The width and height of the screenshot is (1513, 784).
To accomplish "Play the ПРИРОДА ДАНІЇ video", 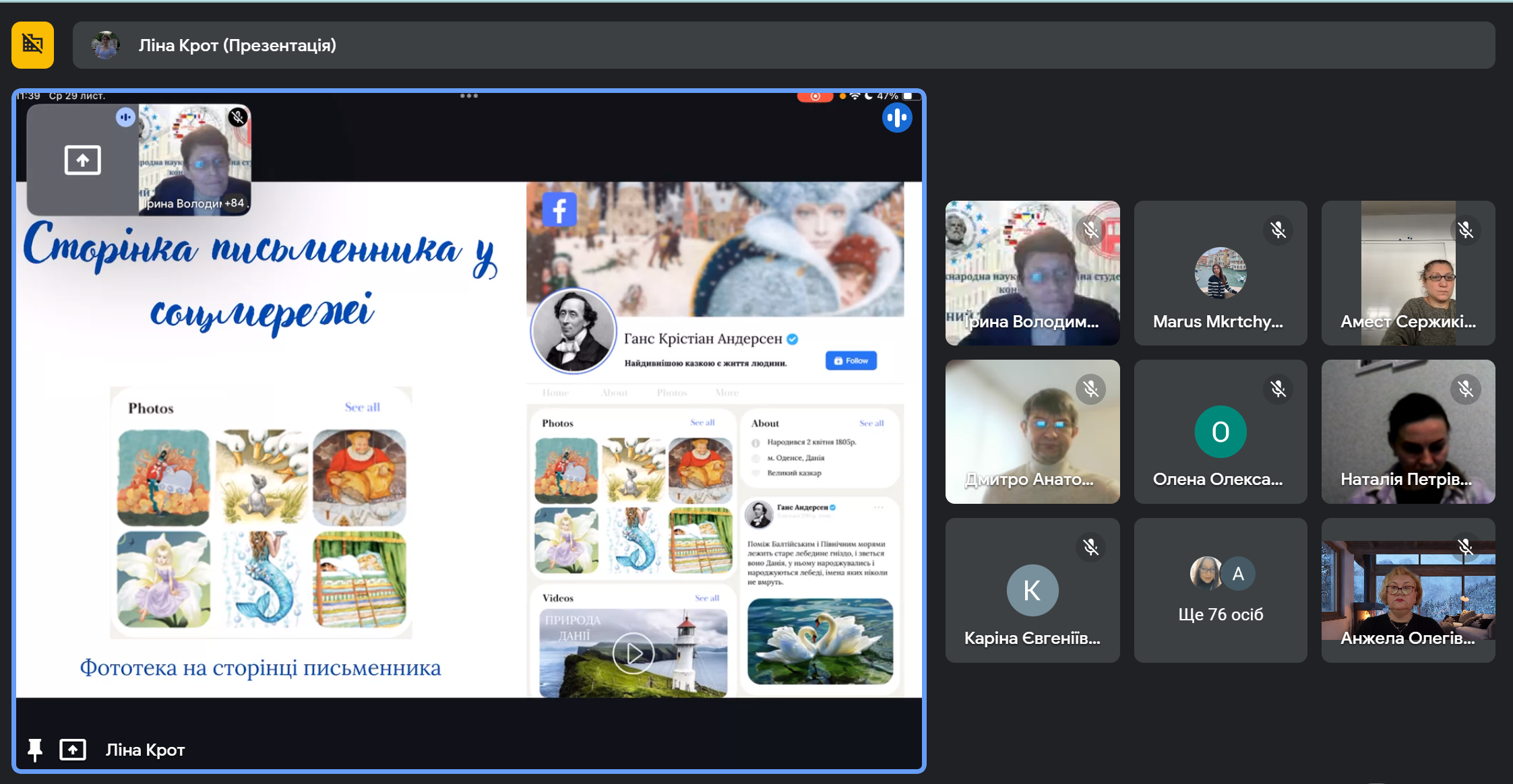I will tap(633, 653).
